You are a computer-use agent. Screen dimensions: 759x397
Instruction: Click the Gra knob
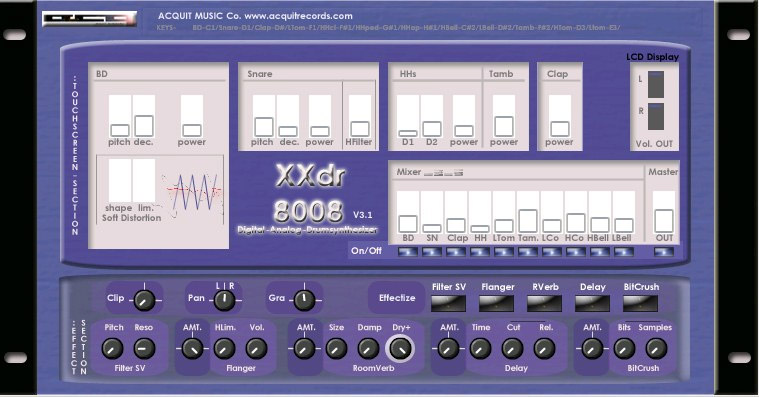pos(304,300)
